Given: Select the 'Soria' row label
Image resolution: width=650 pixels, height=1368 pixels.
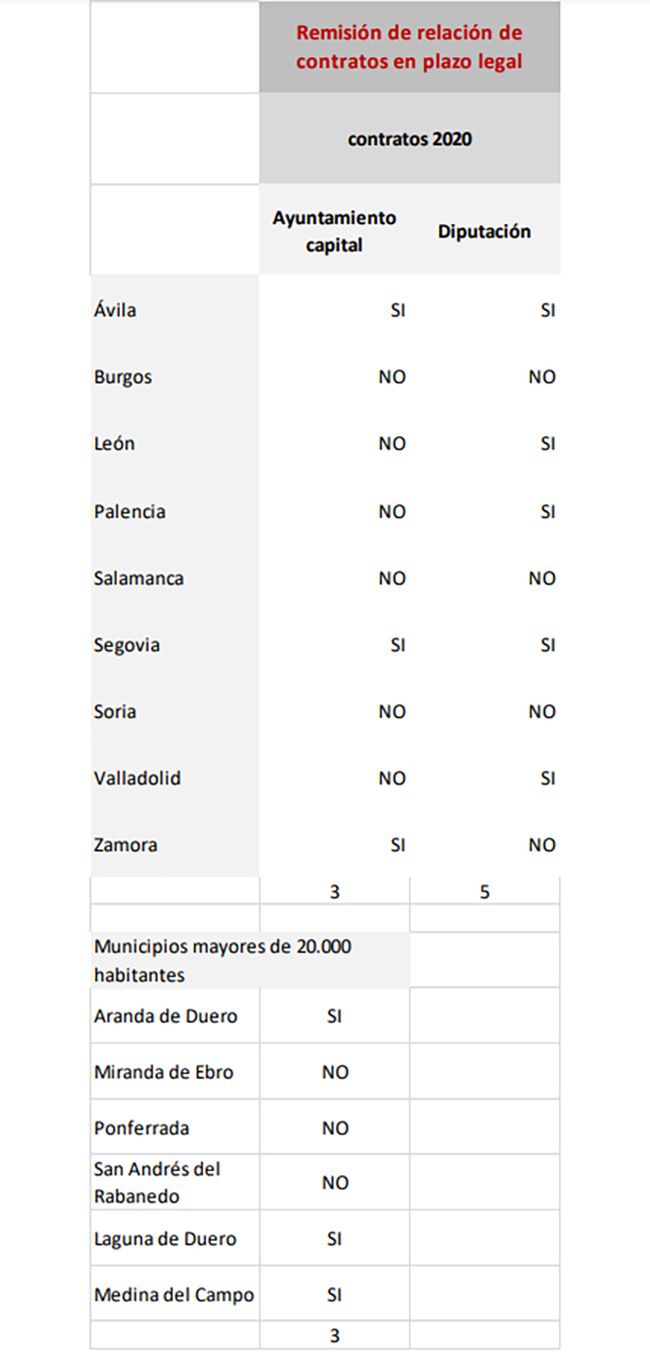Looking at the screenshot, I should click(x=115, y=712).
